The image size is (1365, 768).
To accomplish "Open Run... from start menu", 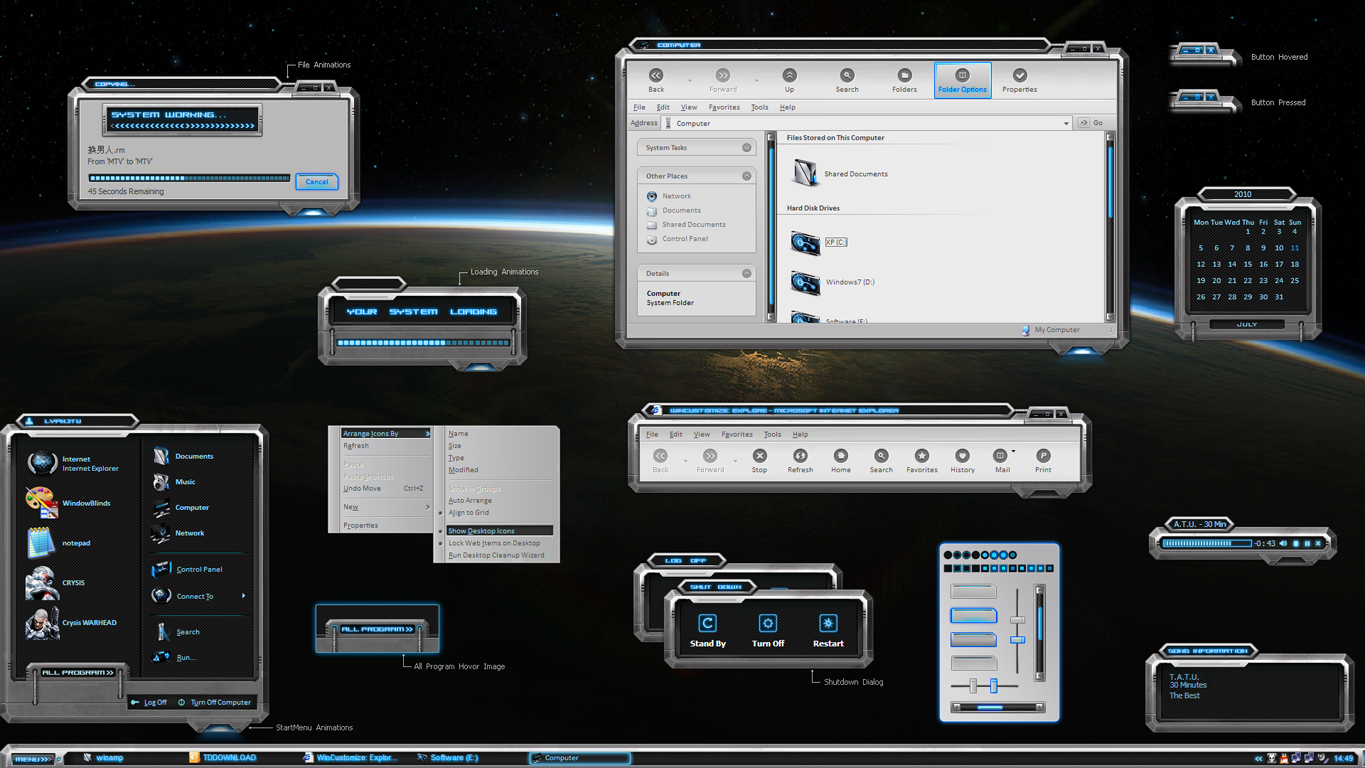I will click(x=174, y=657).
